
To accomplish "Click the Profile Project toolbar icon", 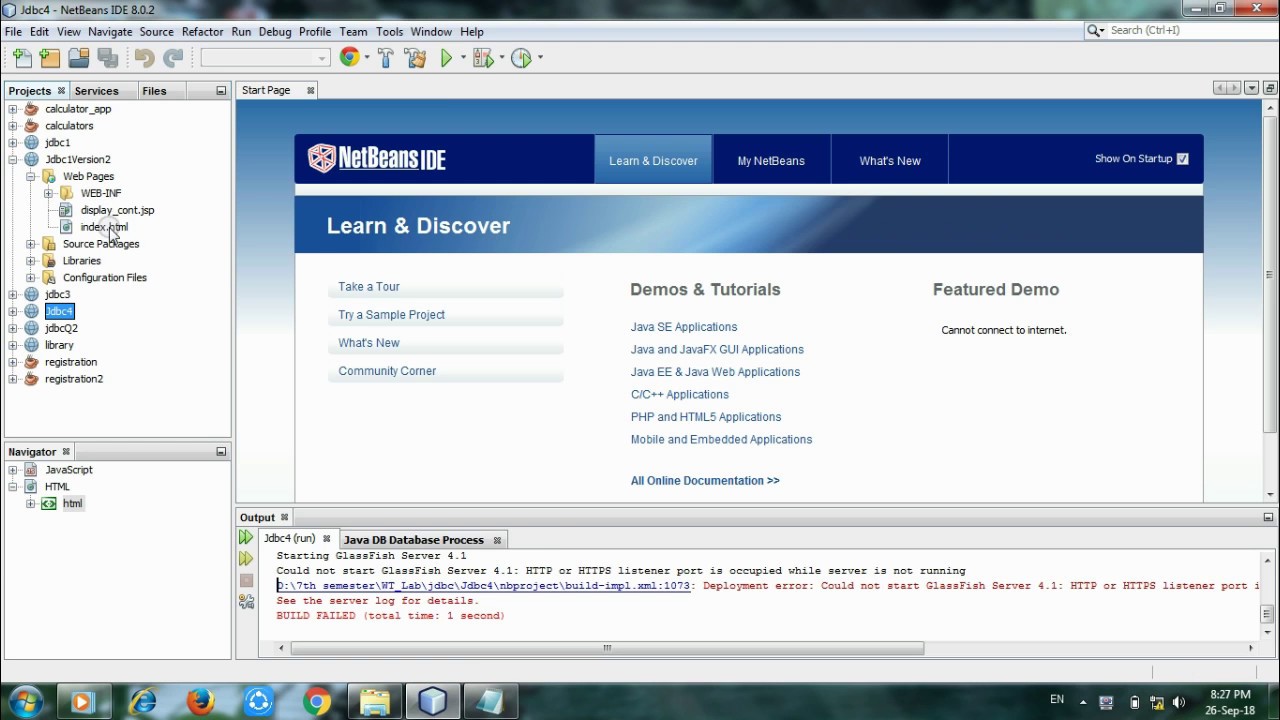I will [x=521, y=58].
